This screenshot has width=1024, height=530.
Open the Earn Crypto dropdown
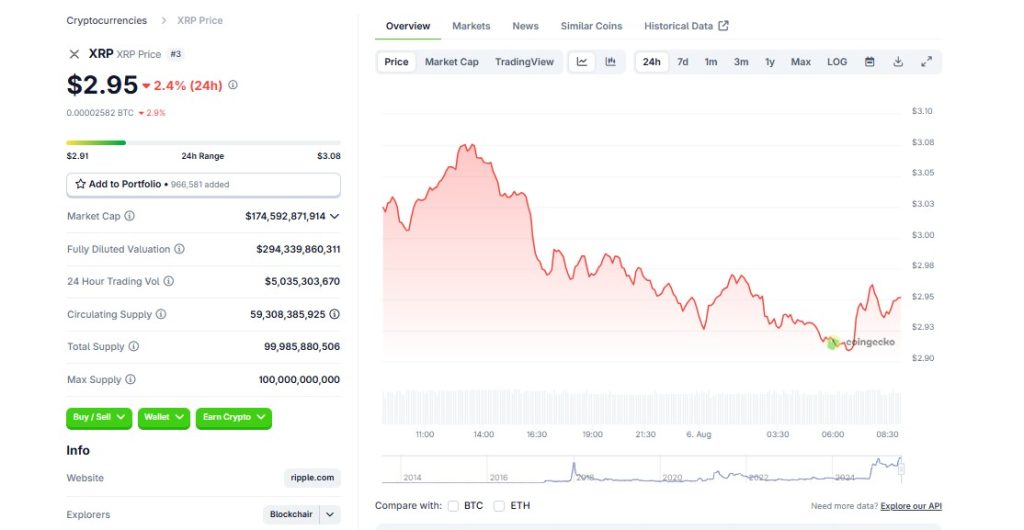[233, 417]
